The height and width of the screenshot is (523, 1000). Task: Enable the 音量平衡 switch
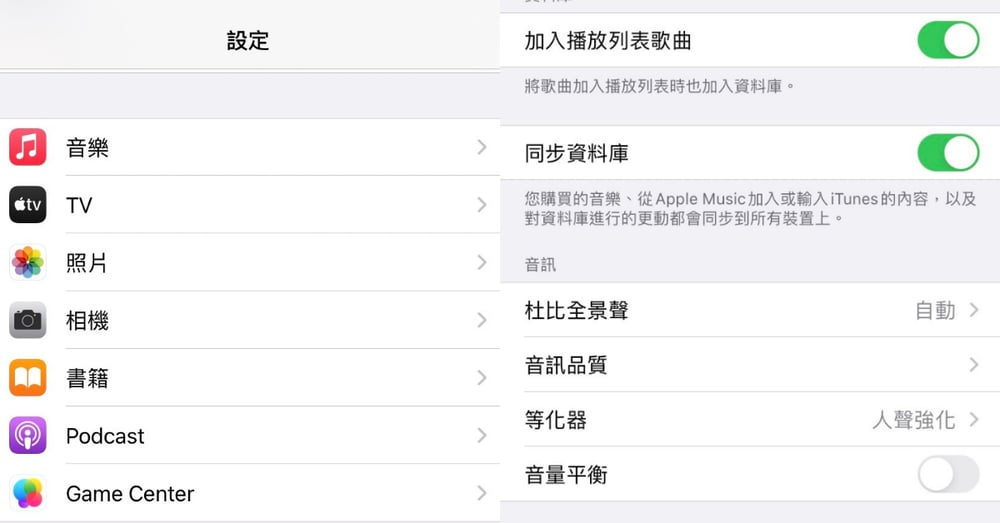tap(948, 474)
